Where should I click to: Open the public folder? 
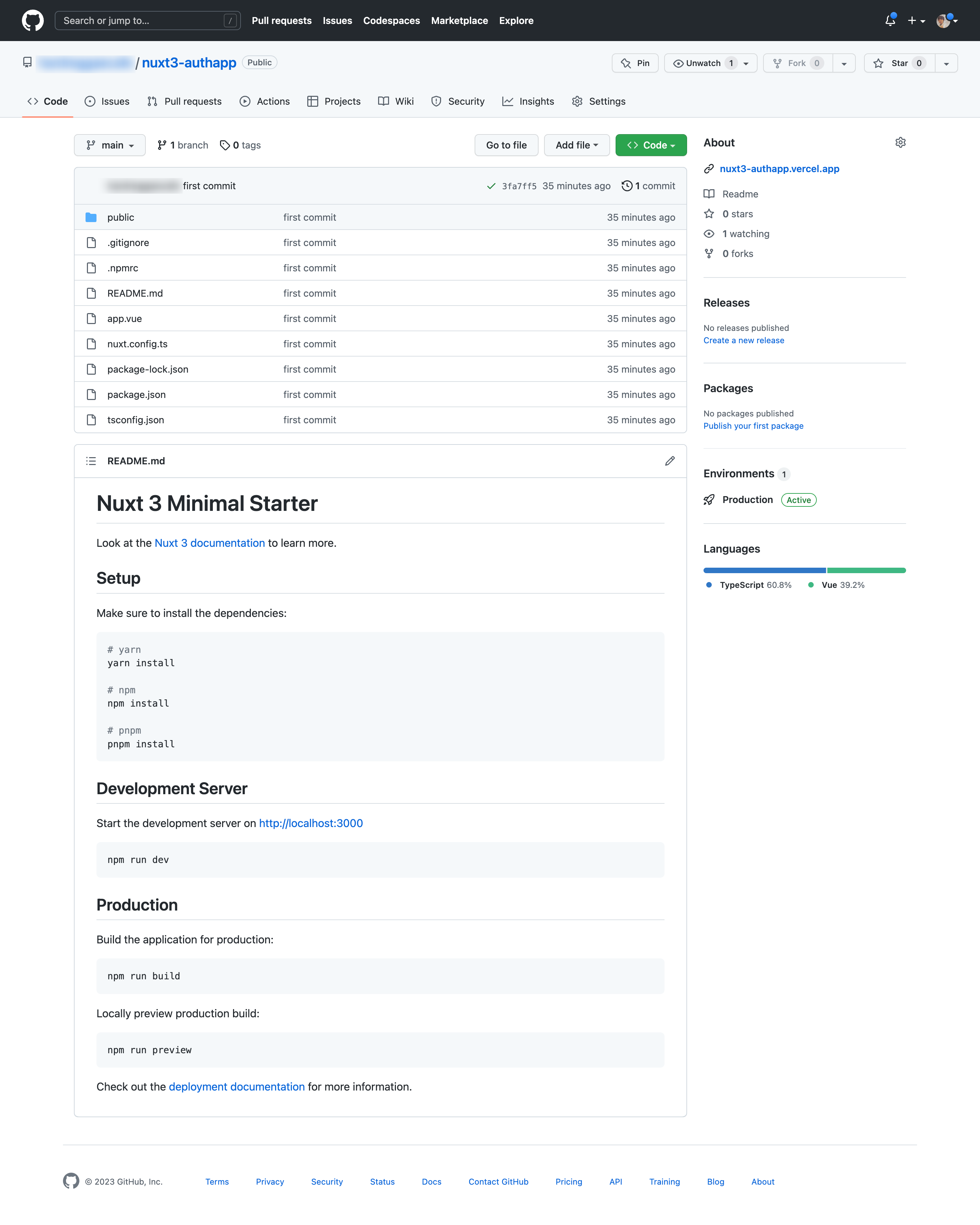tap(120, 217)
